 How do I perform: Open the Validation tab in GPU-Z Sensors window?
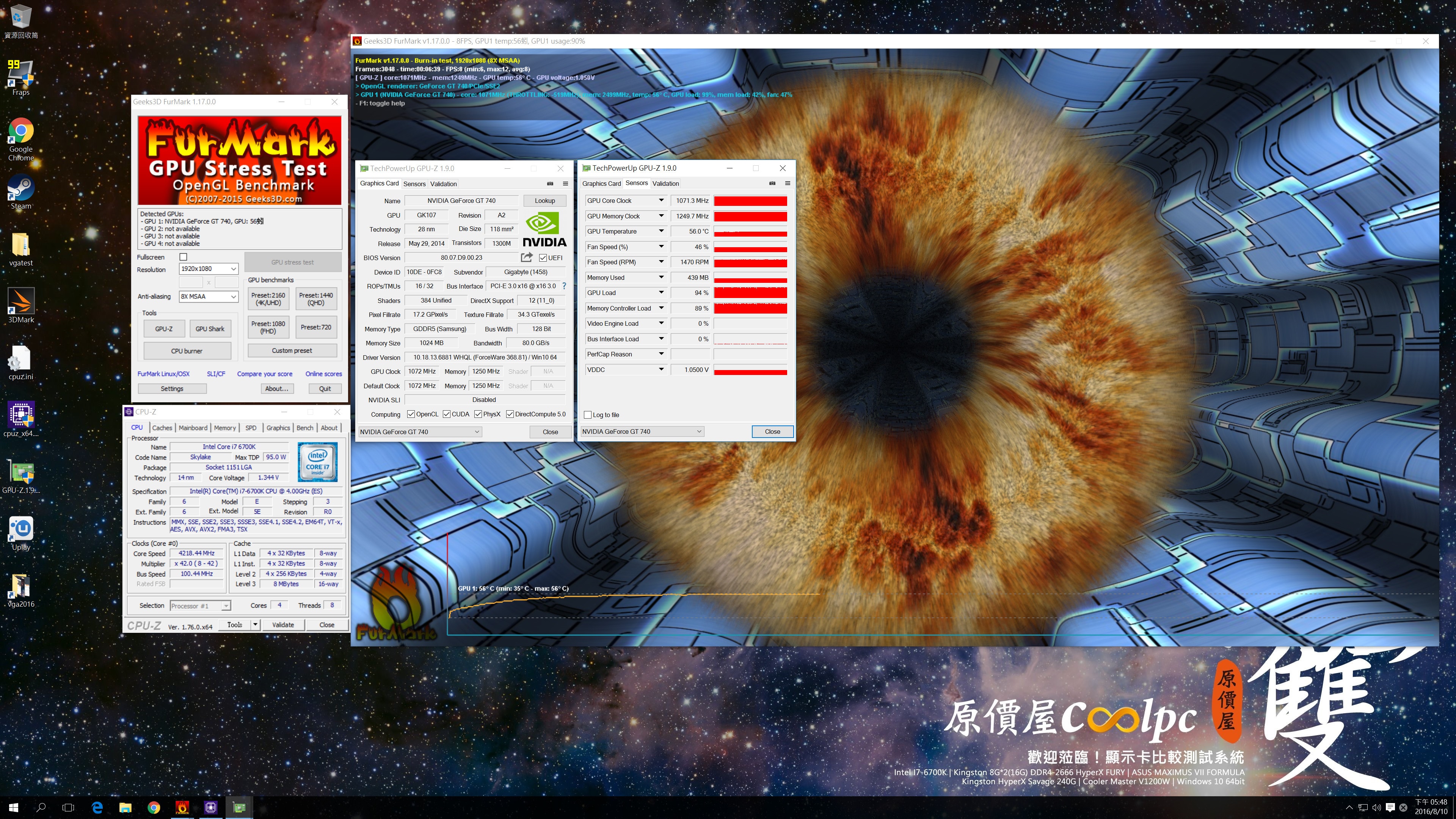coord(665,183)
